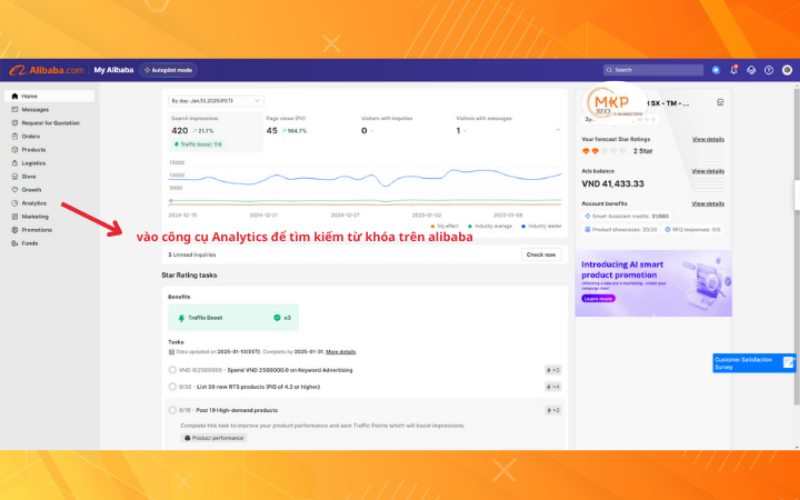Click Check now for unread inquiries

pos(541,255)
